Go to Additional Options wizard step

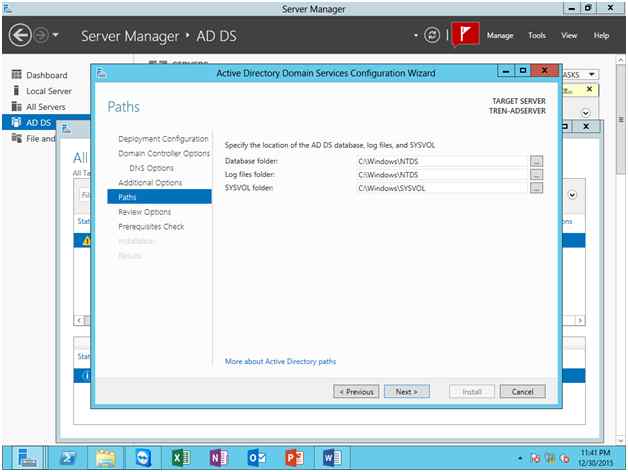click(150, 182)
